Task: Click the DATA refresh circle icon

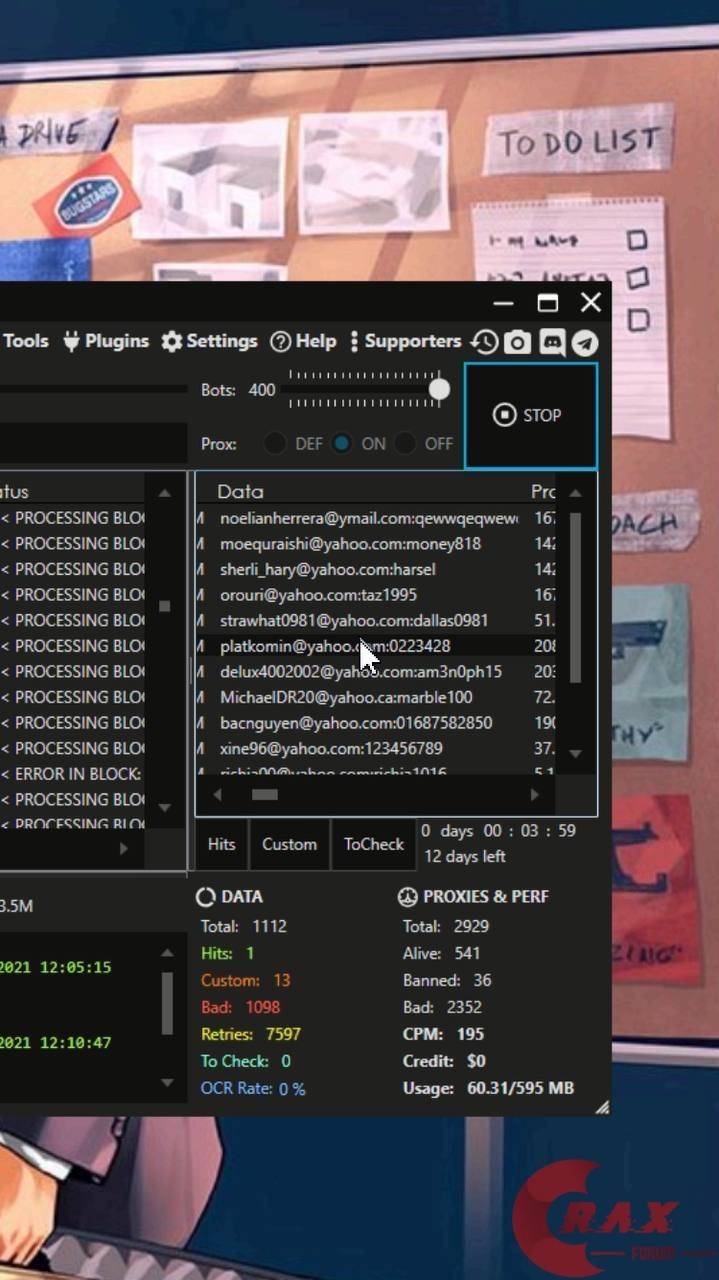Action: point(205,897)
